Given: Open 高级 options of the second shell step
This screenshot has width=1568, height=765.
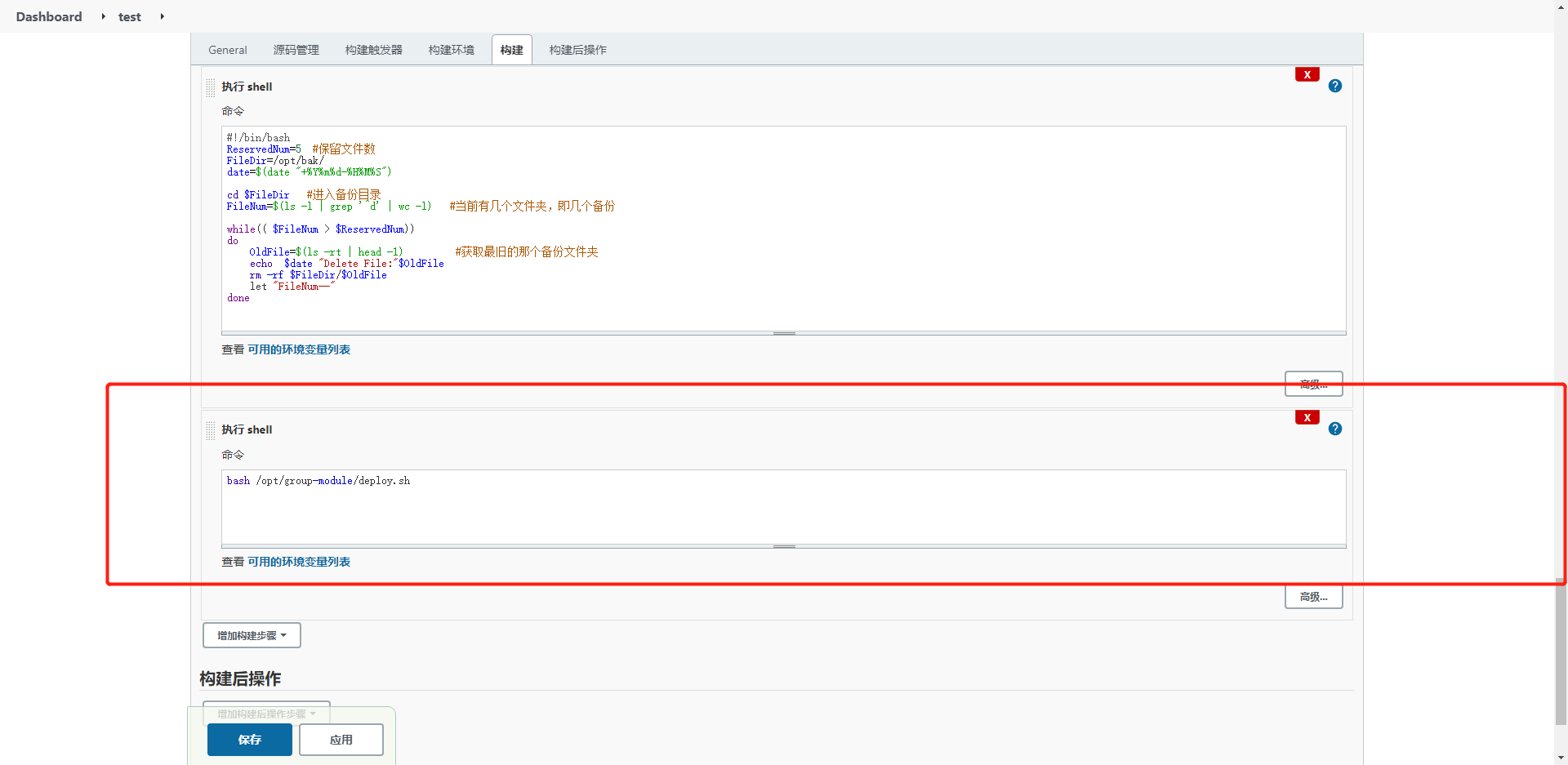Looking at the screenshot, I should pyautogui.click(x=1313, y=597).
